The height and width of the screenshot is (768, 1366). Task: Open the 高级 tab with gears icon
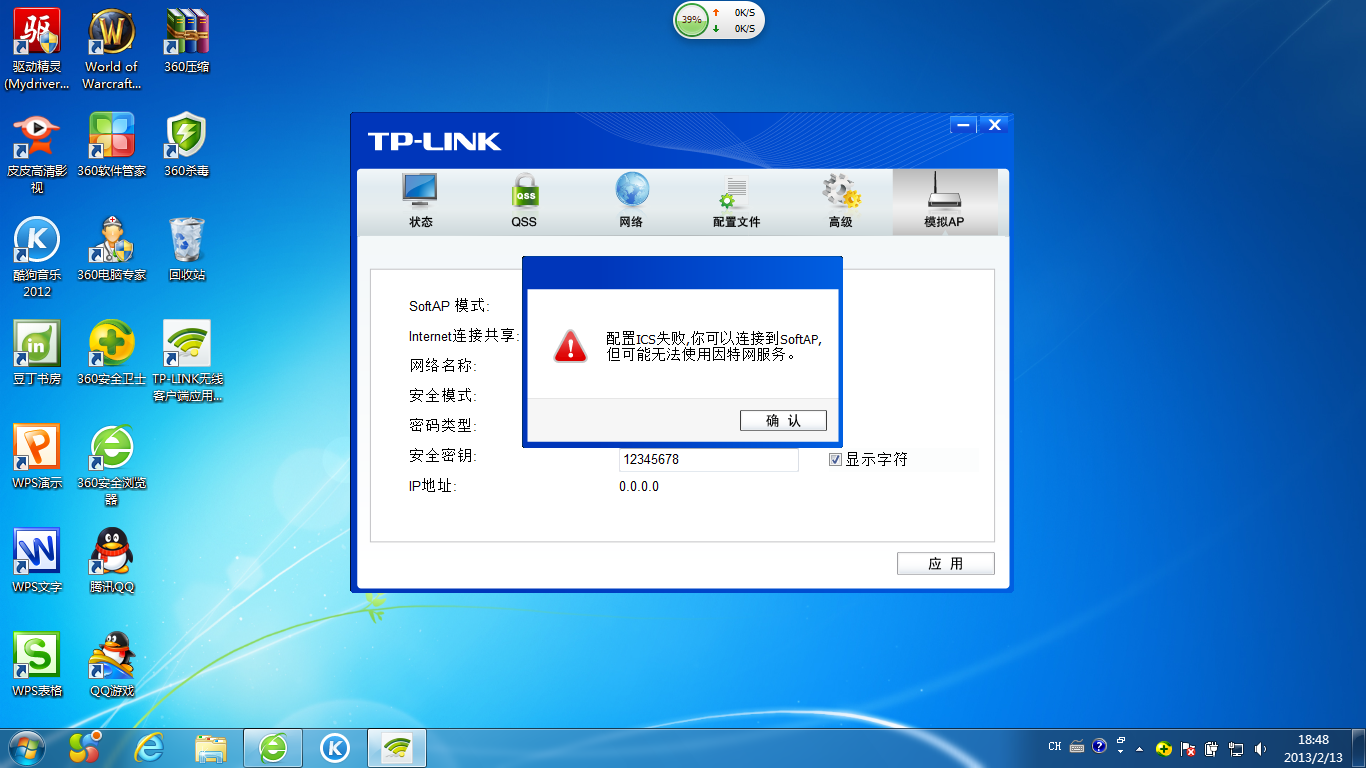(x=840, y=201)
